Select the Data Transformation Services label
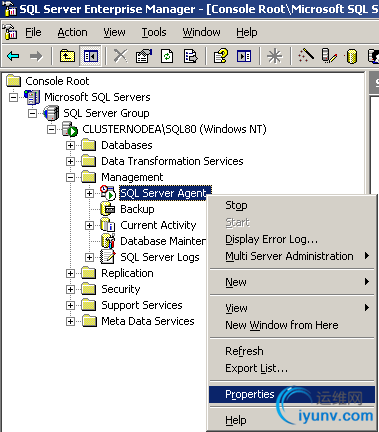The width and height of the screenshot is (379, 432). click(x=172, y=161)
